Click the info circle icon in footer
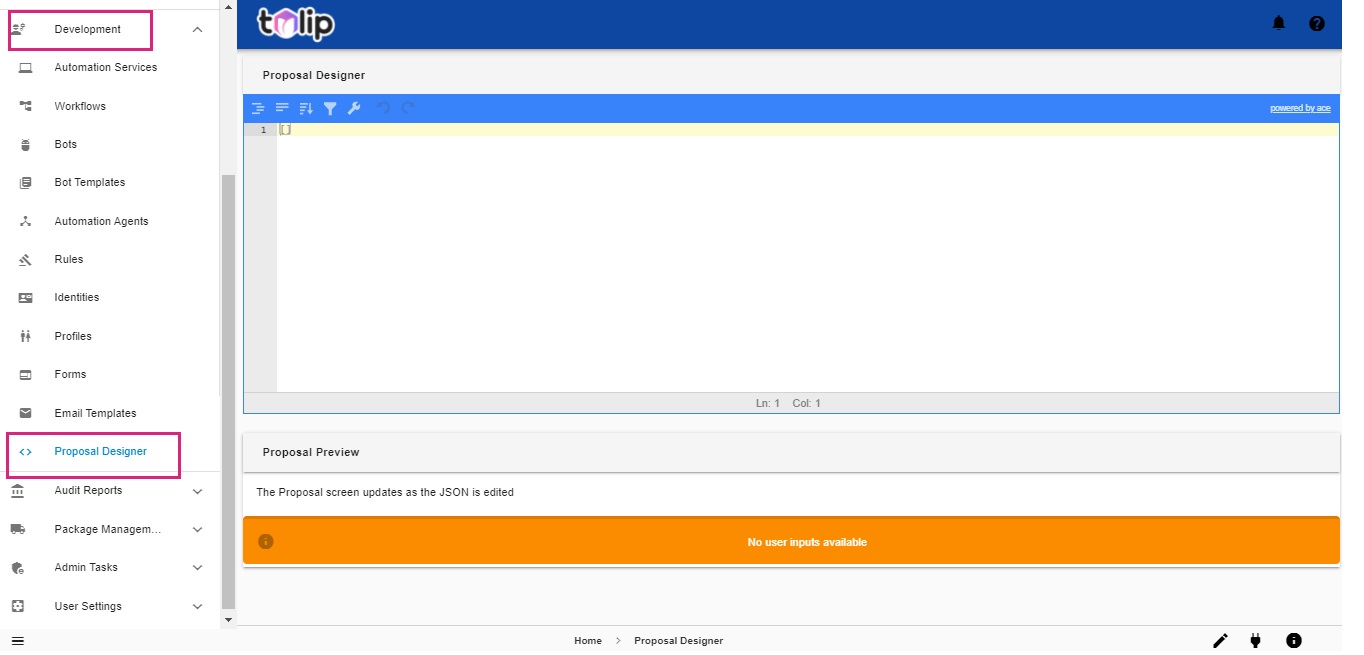The image size is (1364, 655). tap(1294, 640)
